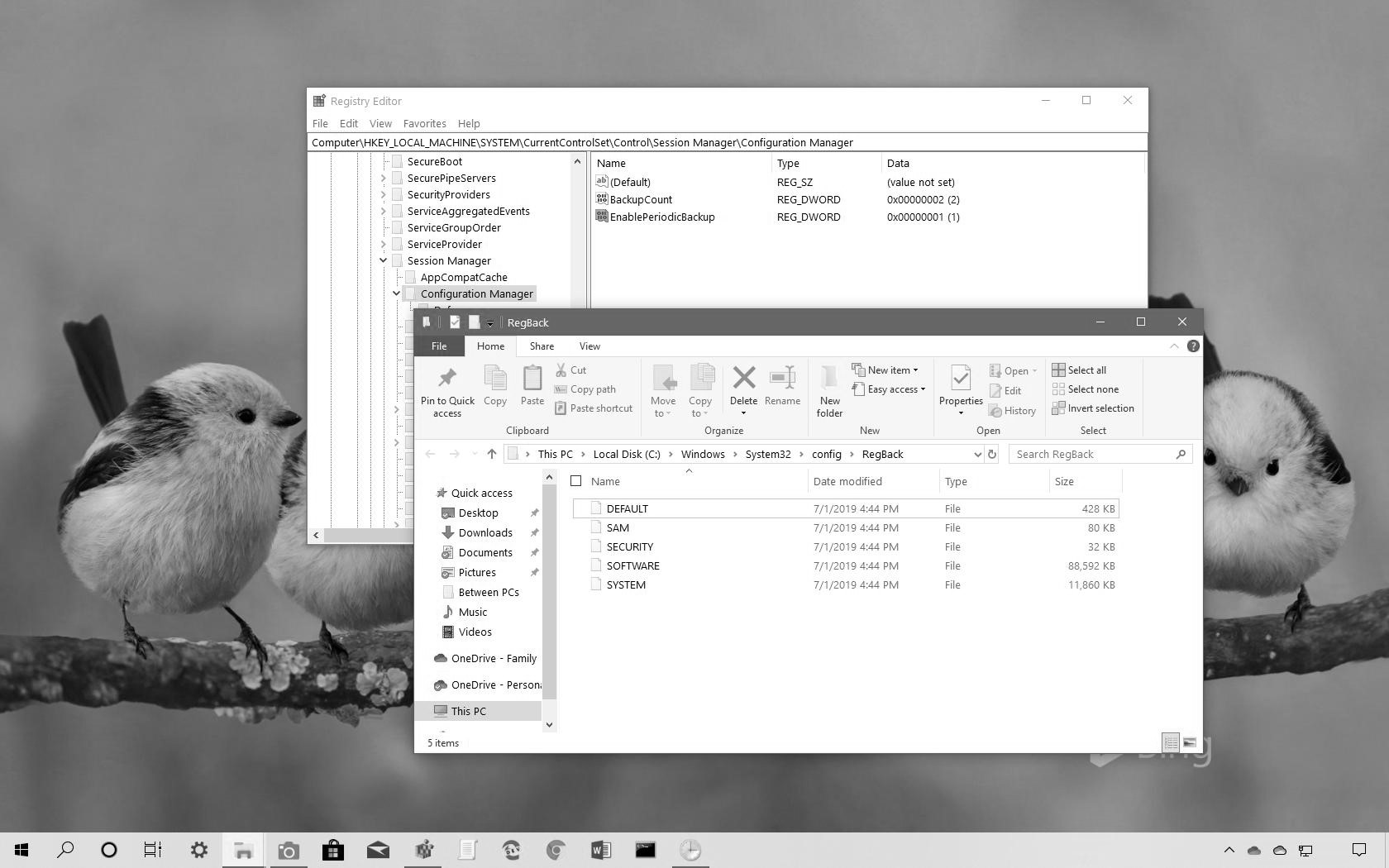Viewport: 1389px width, 868px height.
Task: Expand the SecurePipeServers tree node
Action: click(x=384, y=179)
